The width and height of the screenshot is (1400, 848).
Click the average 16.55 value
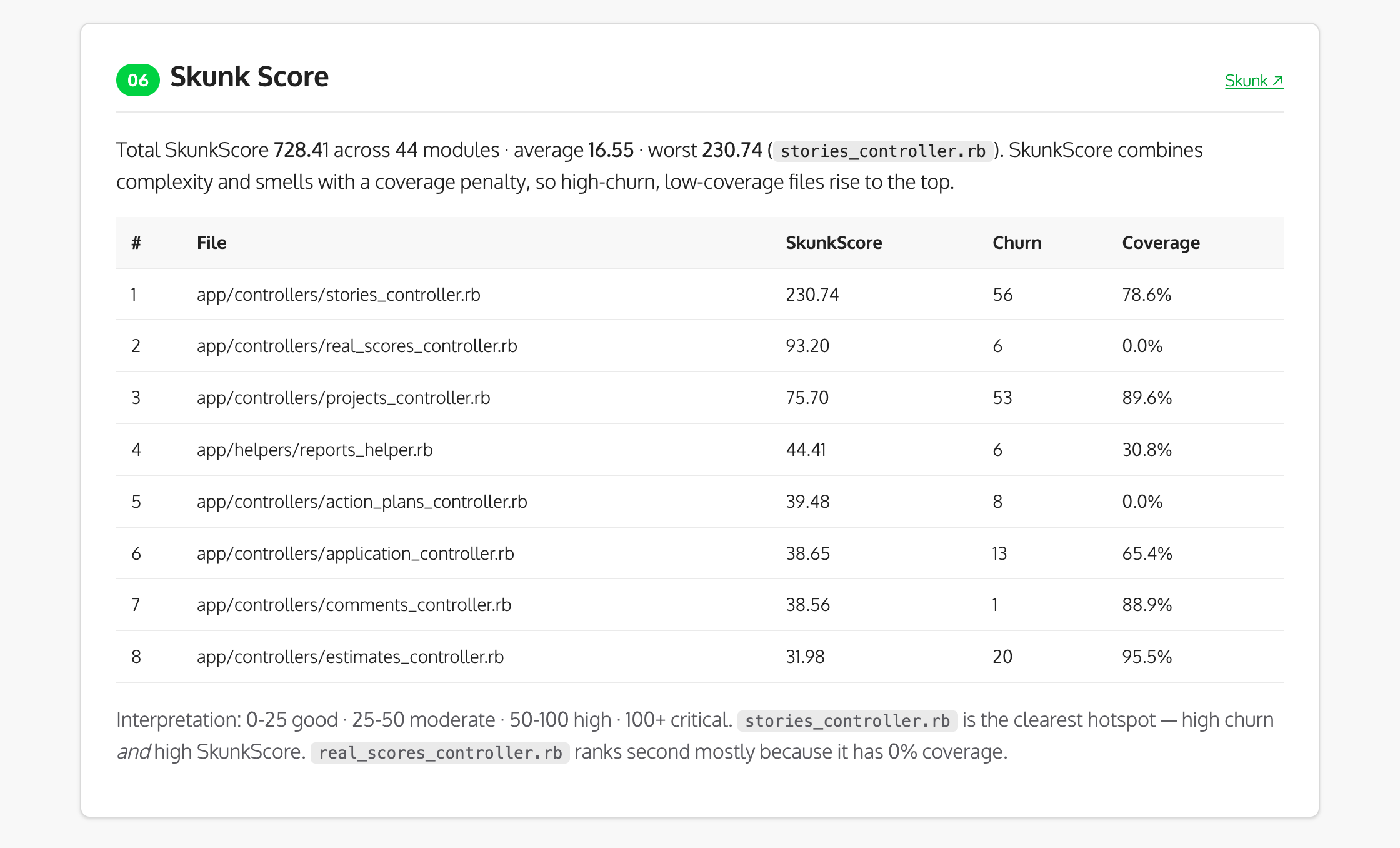(x=611, y=150)
